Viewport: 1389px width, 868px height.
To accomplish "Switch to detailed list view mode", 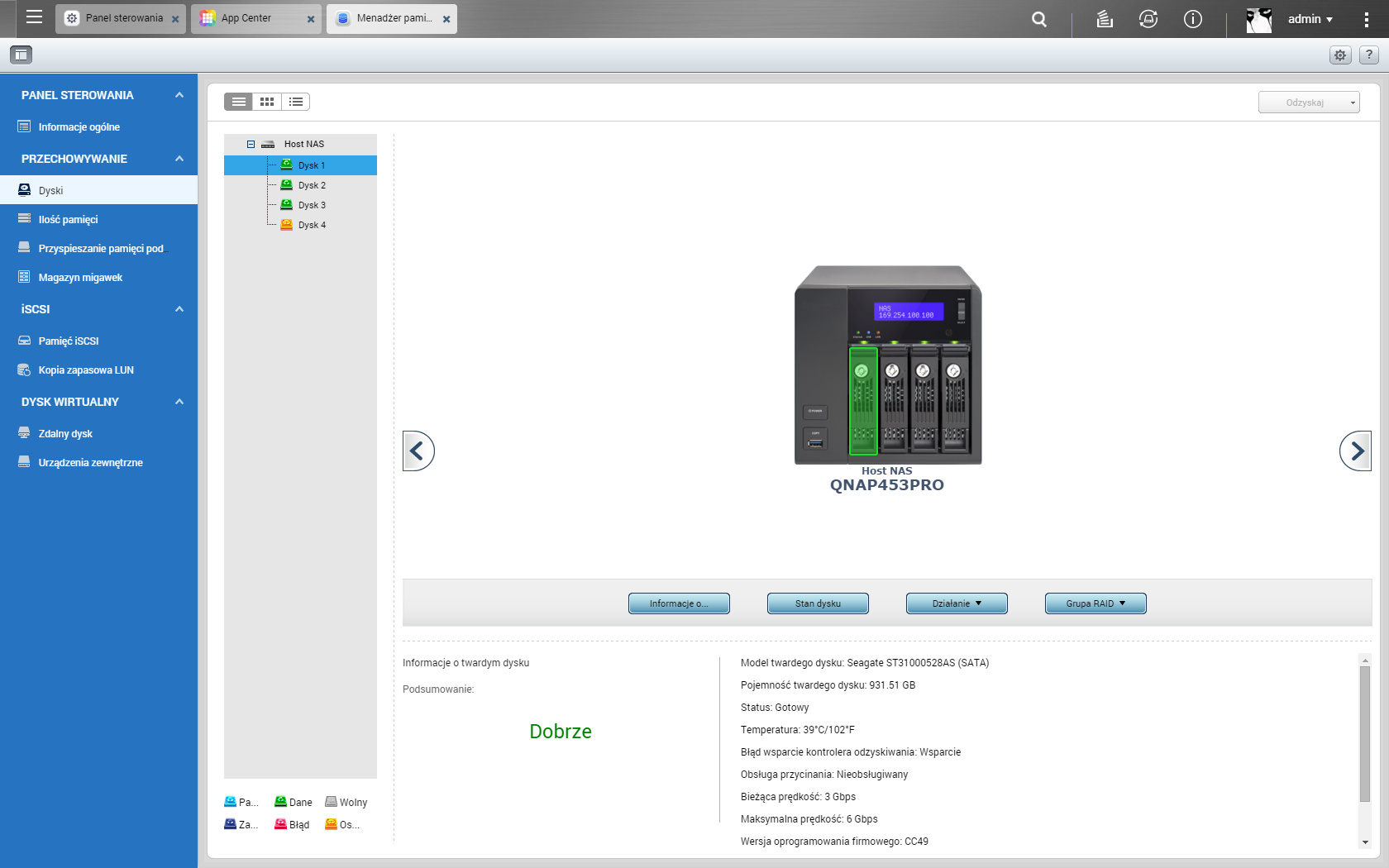I will [x=295, y=102].
